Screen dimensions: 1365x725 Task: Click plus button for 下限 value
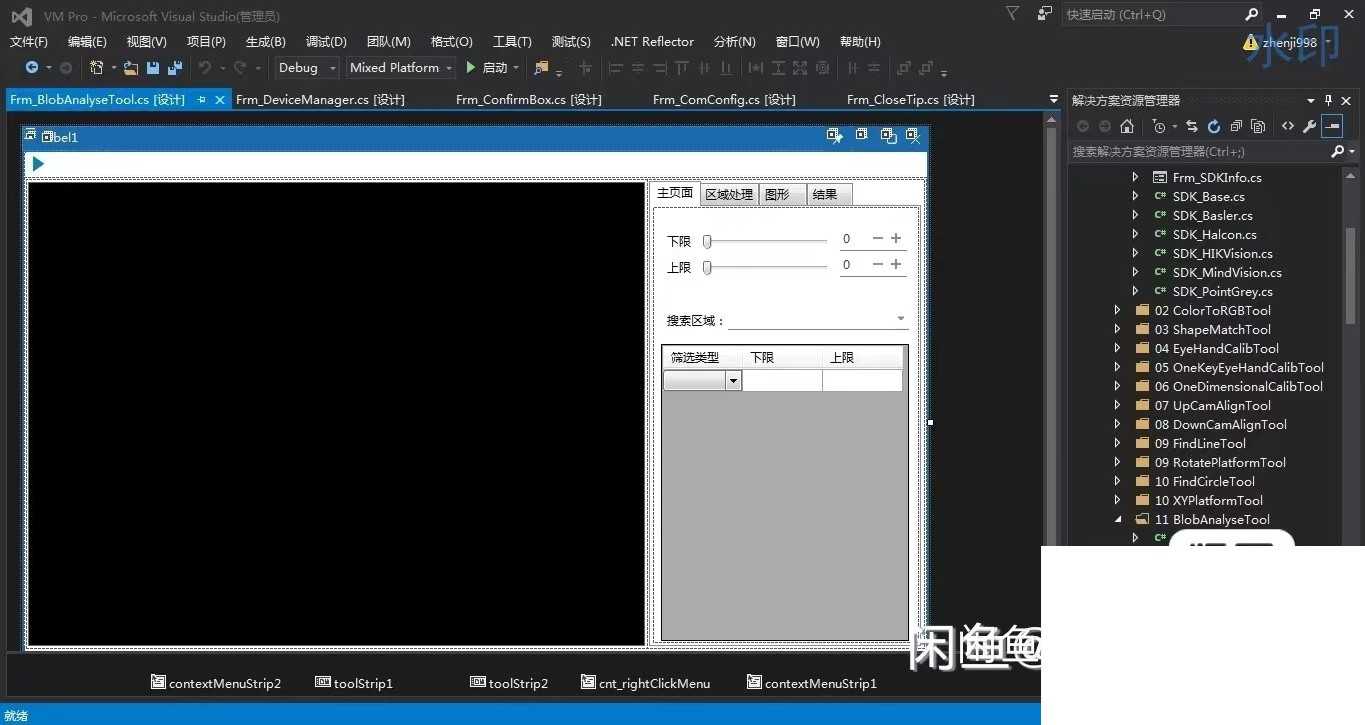896,238
